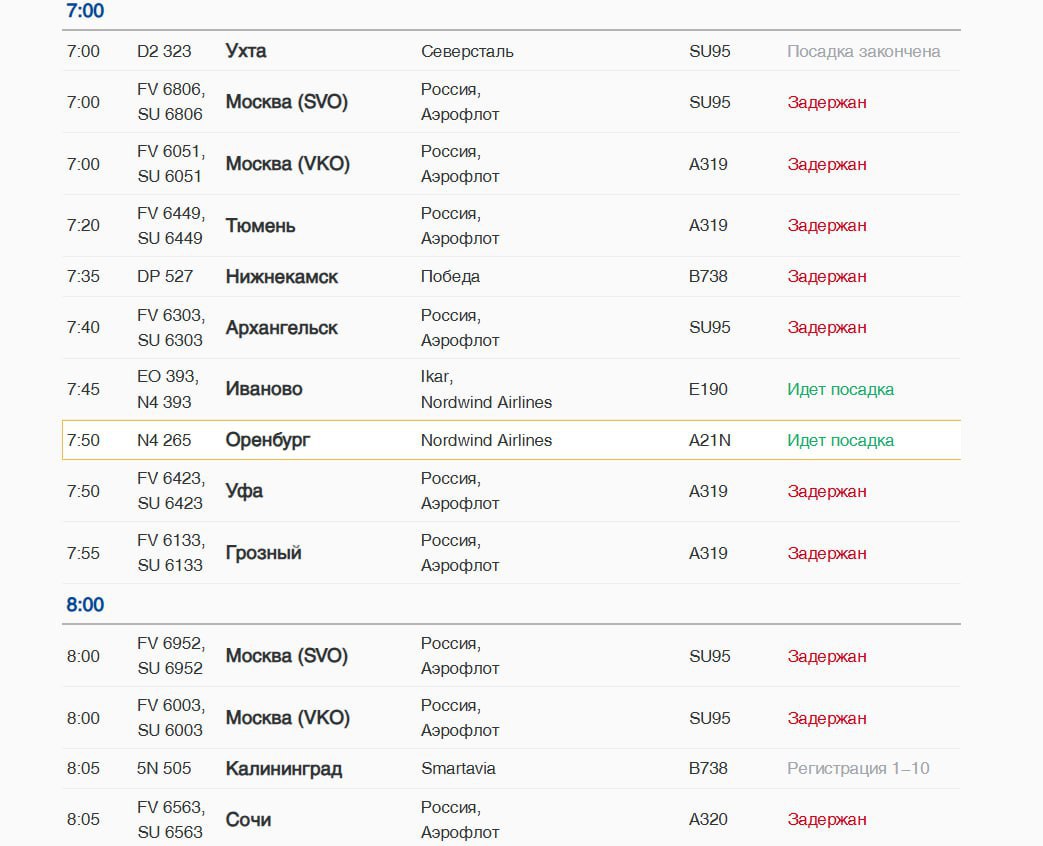This screenshot has width=1043, height=846.
Task: Click the 7:00 time section header
Action: point(85,12)
